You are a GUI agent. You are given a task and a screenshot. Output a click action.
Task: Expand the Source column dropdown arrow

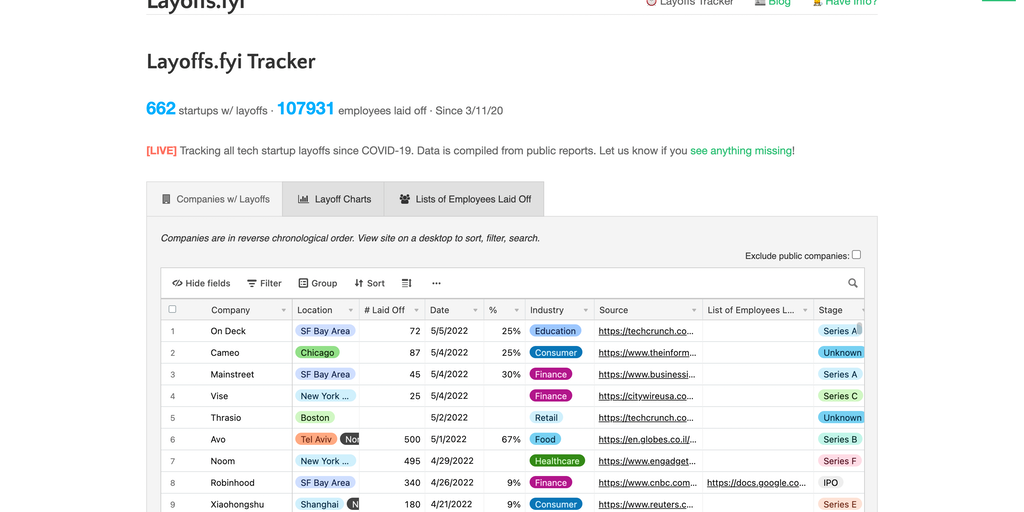694,310
